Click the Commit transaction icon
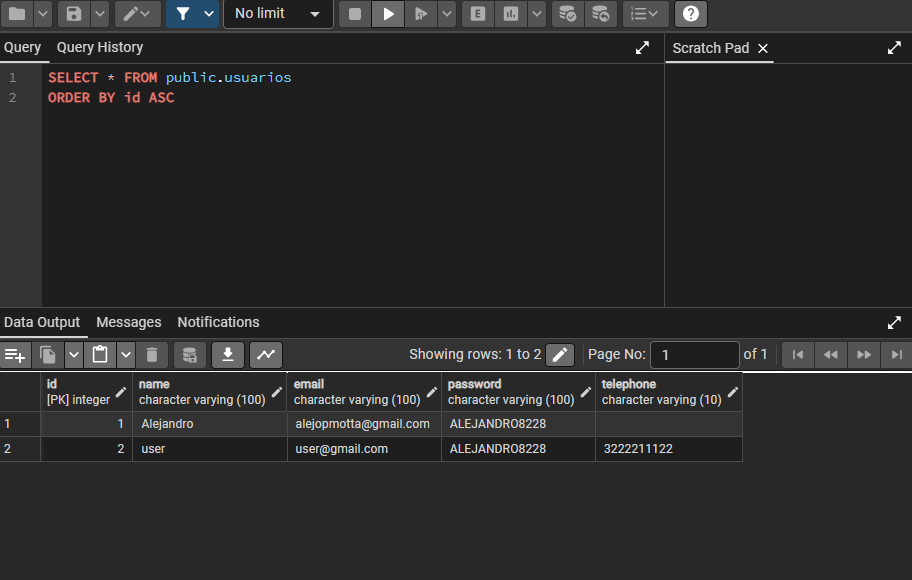The width and height of the screenshot is (912, 580). pyautogui.click(x=567, y=14)
